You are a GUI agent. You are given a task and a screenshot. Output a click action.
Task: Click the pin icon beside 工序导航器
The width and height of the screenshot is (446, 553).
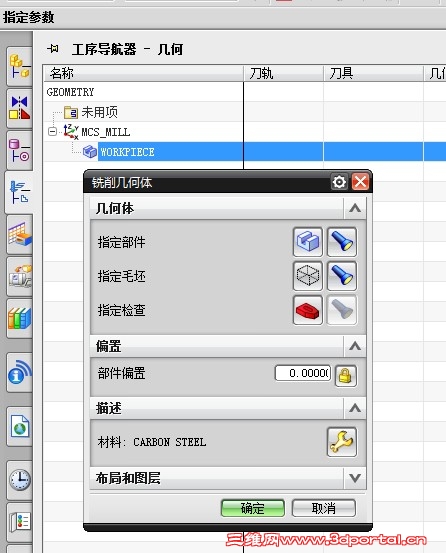click(x=53, y=48)
